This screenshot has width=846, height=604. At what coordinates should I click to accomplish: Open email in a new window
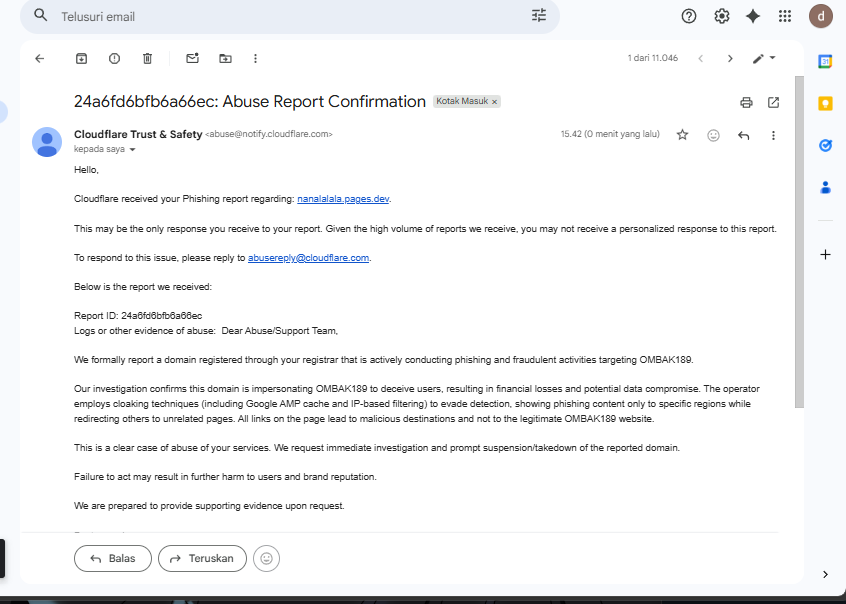[x=773, y=103]
